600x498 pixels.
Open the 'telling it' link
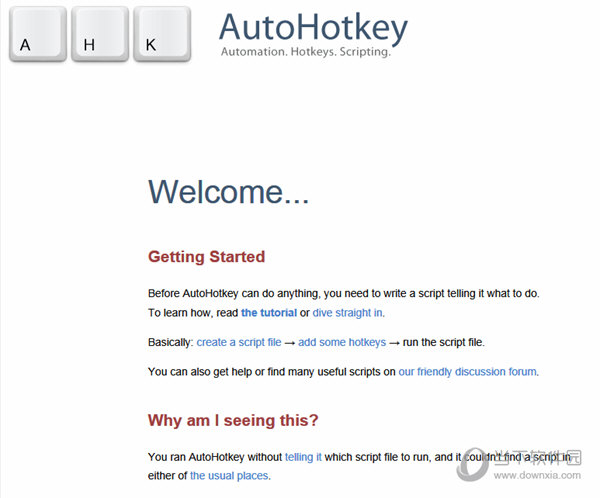(x=303, y=457)
